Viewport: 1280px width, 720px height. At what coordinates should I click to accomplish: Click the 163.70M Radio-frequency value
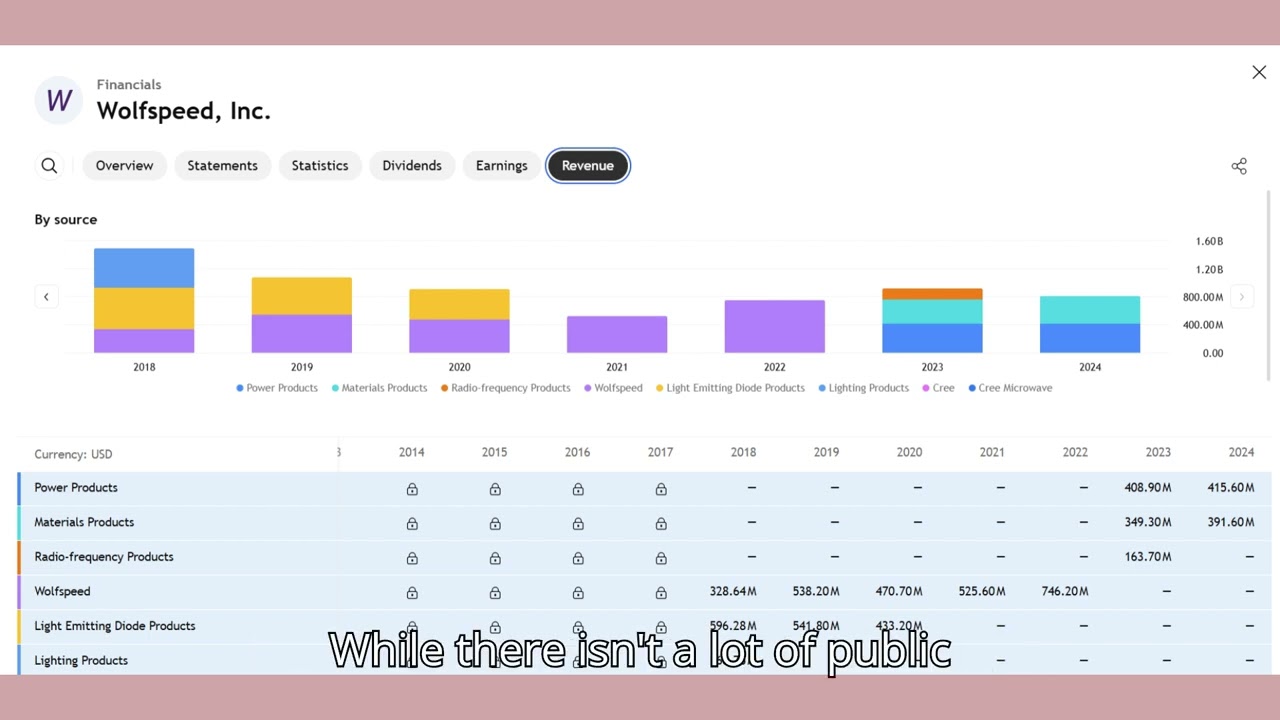1148,557
